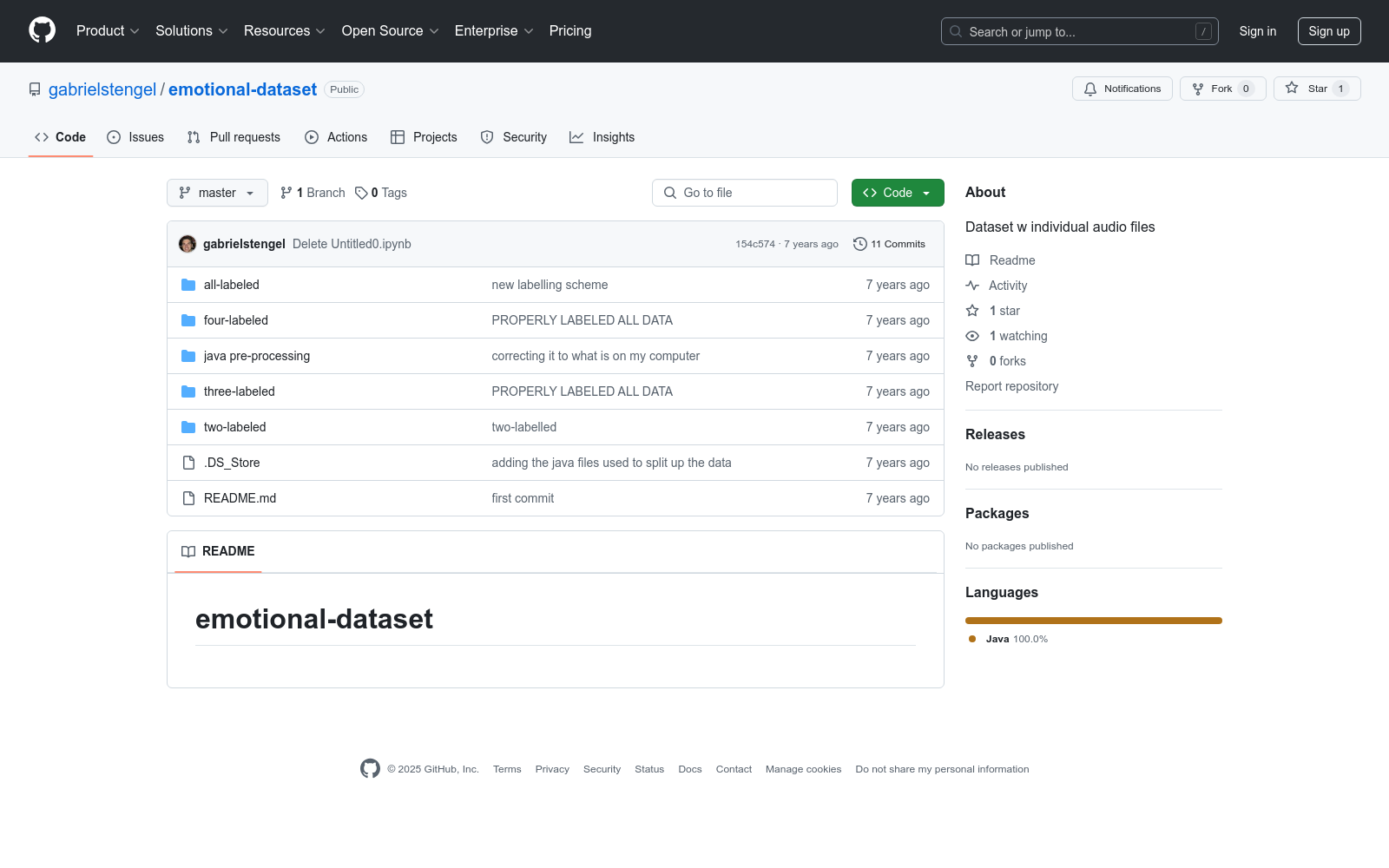
Task: Click the GitHub logo in footer
Action: click(x=370, y=768)
